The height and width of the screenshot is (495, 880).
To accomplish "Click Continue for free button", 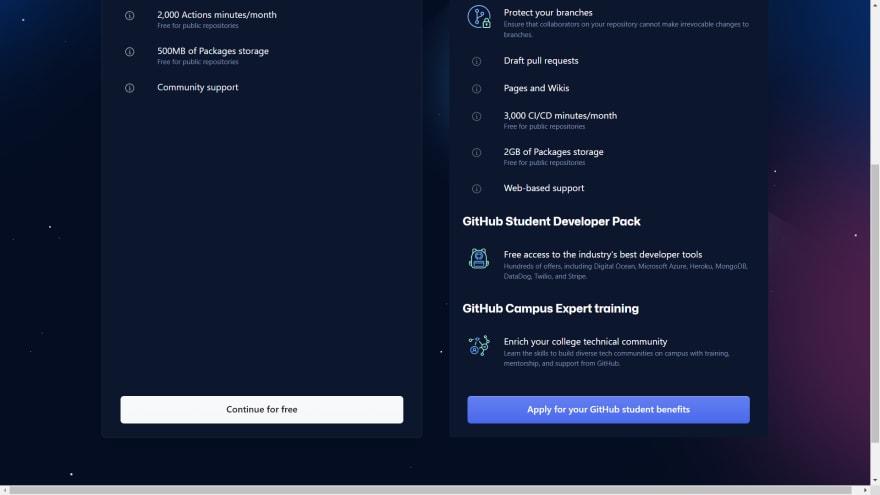I will [x=262, y=410].
